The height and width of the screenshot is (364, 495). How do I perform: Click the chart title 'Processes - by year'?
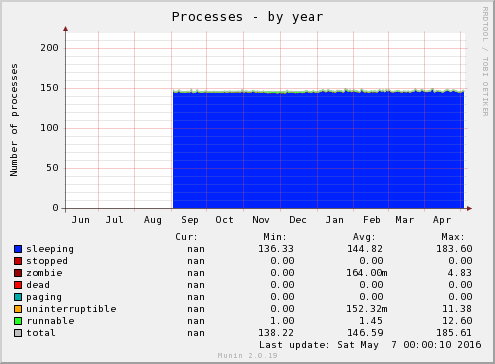click(247, 17)
